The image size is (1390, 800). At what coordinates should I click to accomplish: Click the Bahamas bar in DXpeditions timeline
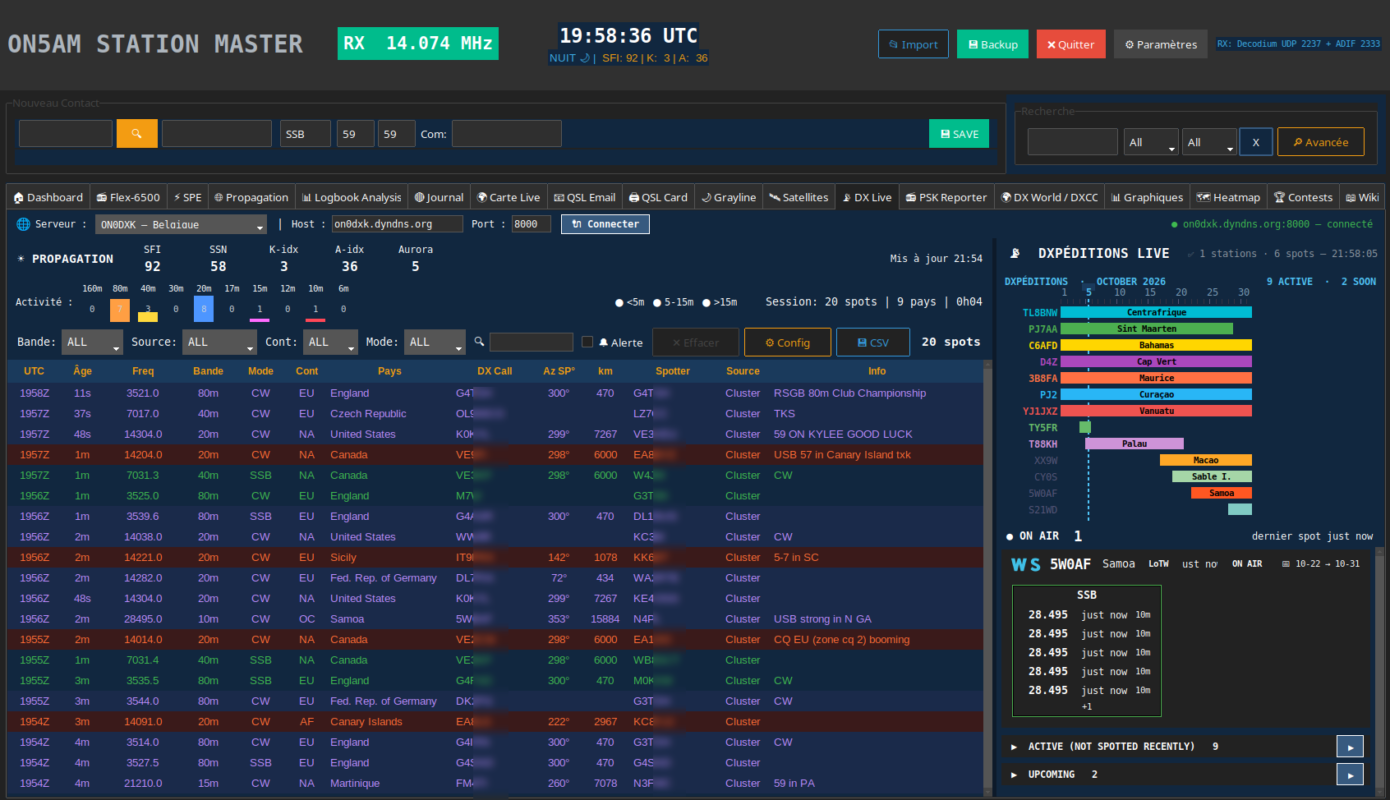[x=1156, y=345]
